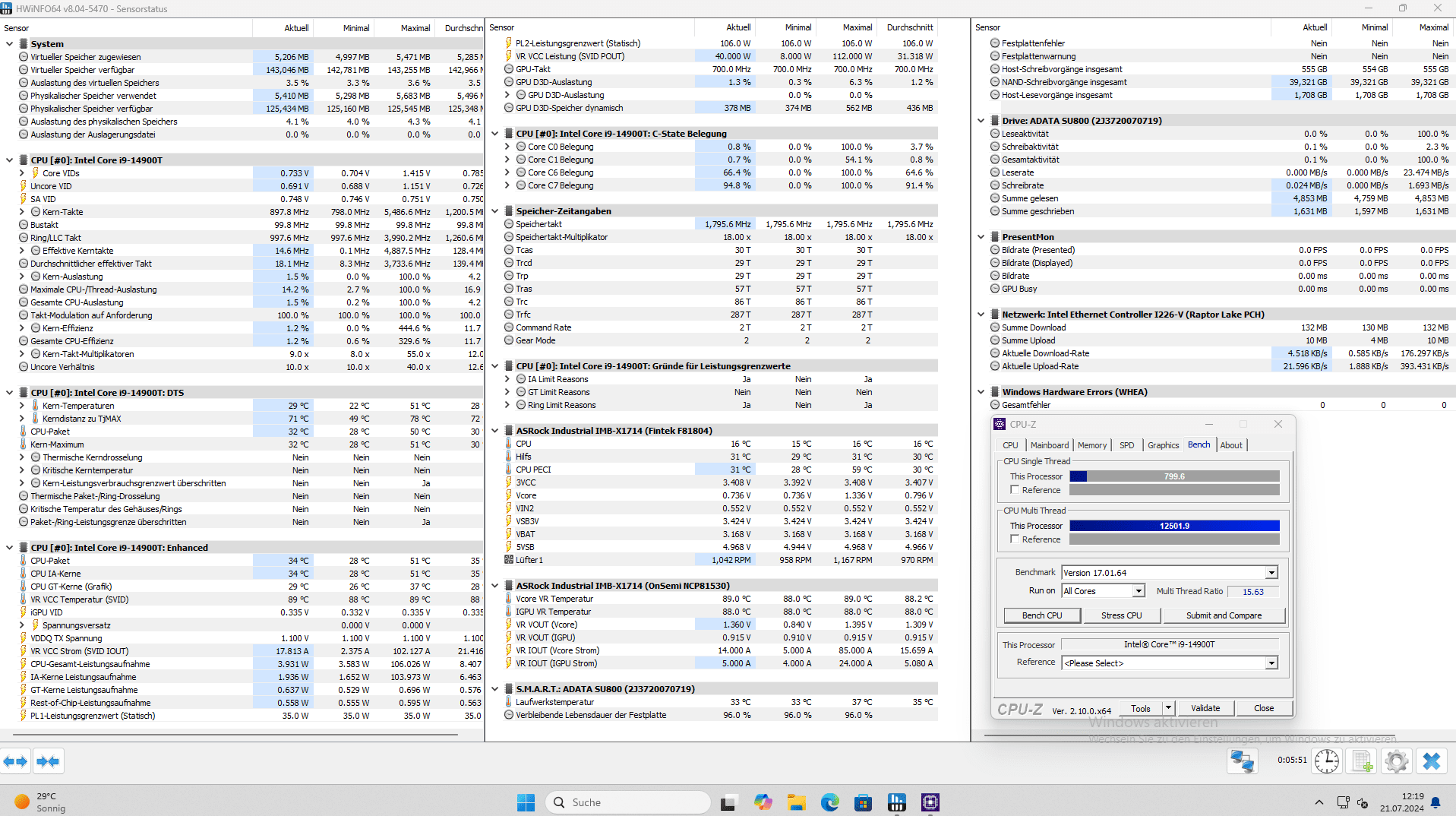Click the thermometer icon beside CPU PECI
This screenshot has width=1456, height=816.
coord(509,470)
